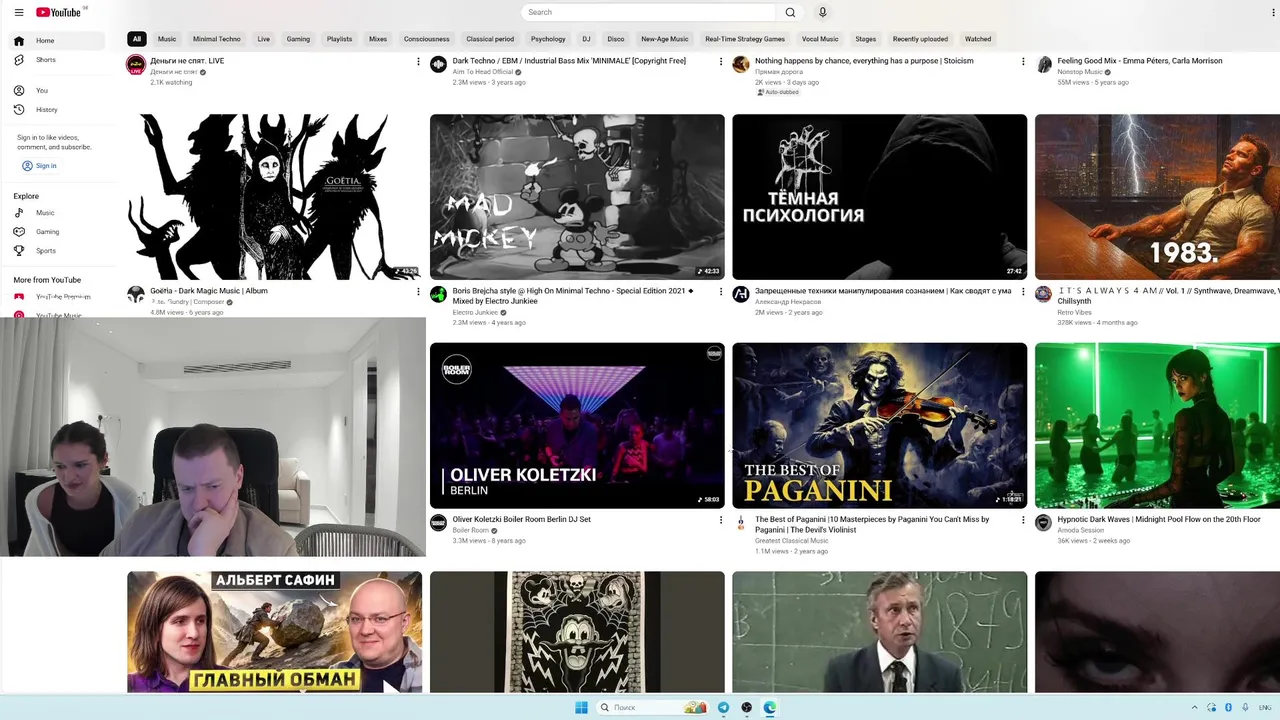Select the Music filter chip
Viewport: 1280px width, 720px height.
(167, 39)
